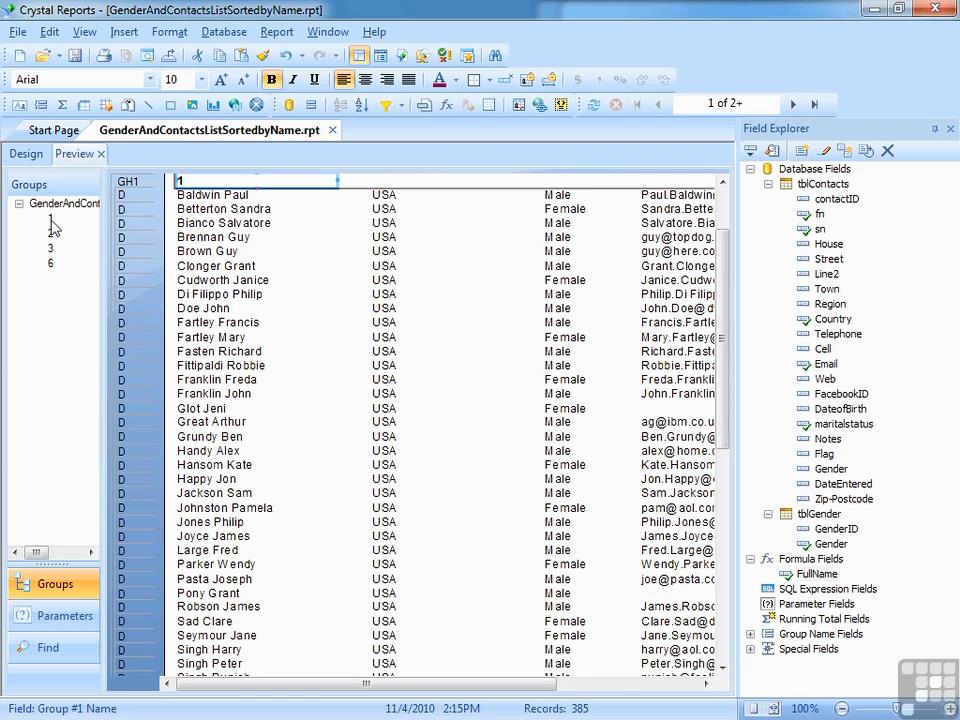Click the New report icon
This screenshot has height=720, width=960.
tap(20, 56)
